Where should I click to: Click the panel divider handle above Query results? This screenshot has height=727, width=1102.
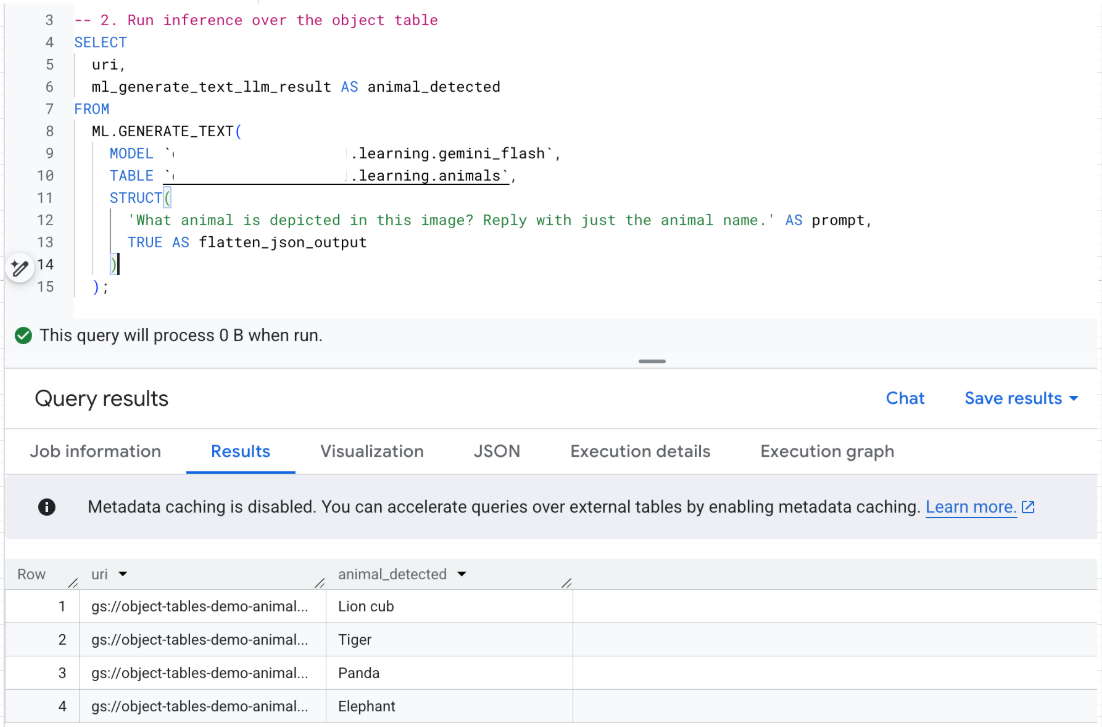click(x=652, y=361)
